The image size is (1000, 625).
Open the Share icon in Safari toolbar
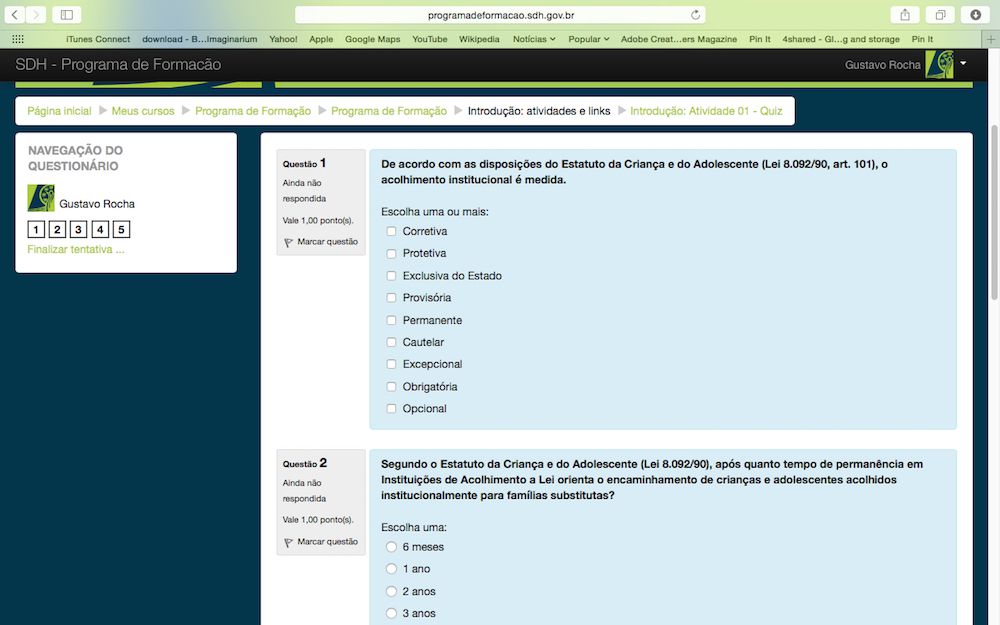905,14
